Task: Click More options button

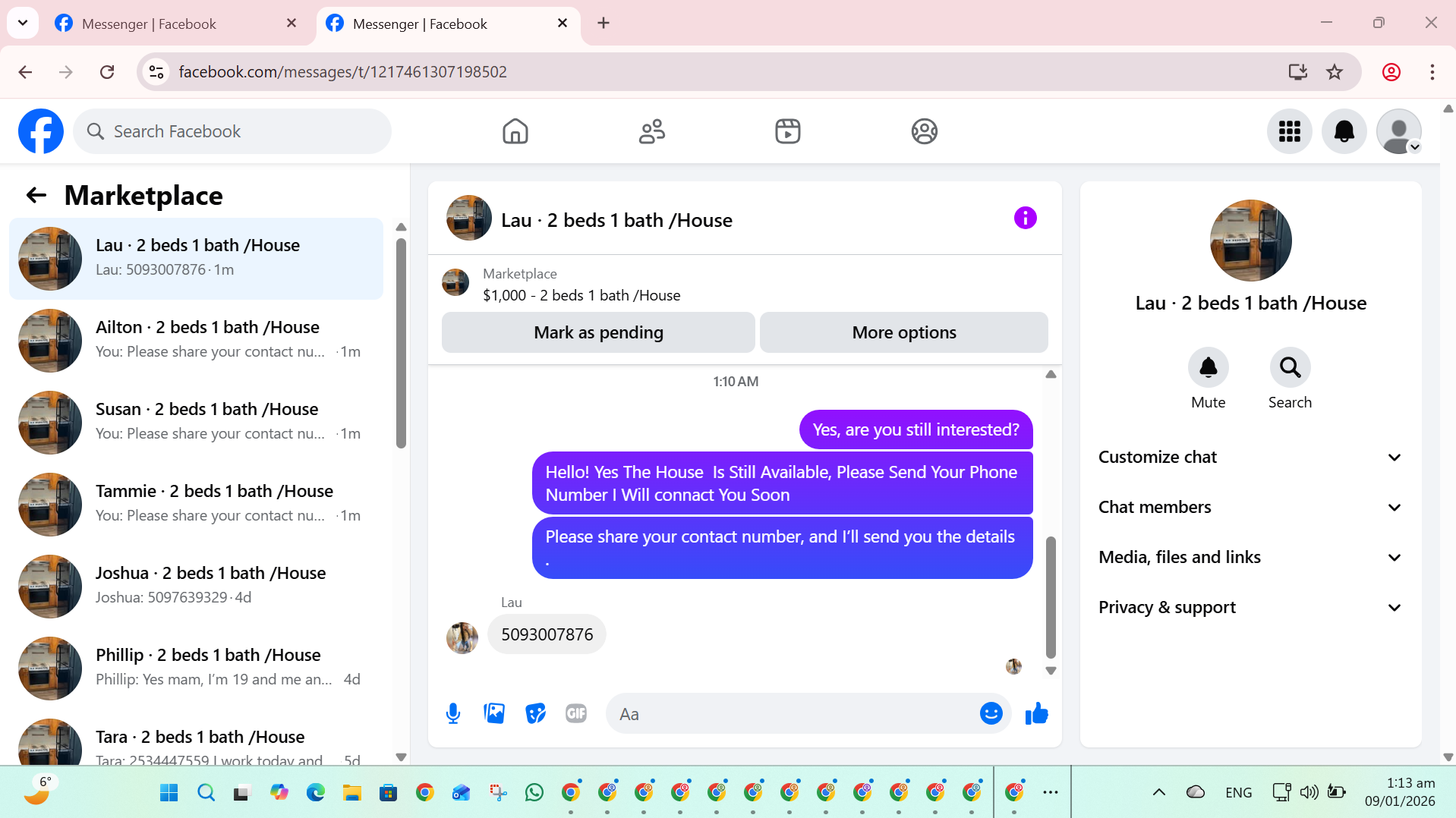Action: click(904, 332)
